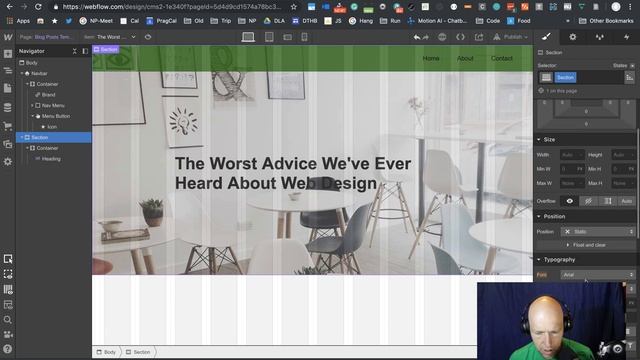Click Section in the bottom breadcrumb

pos(138,352)
